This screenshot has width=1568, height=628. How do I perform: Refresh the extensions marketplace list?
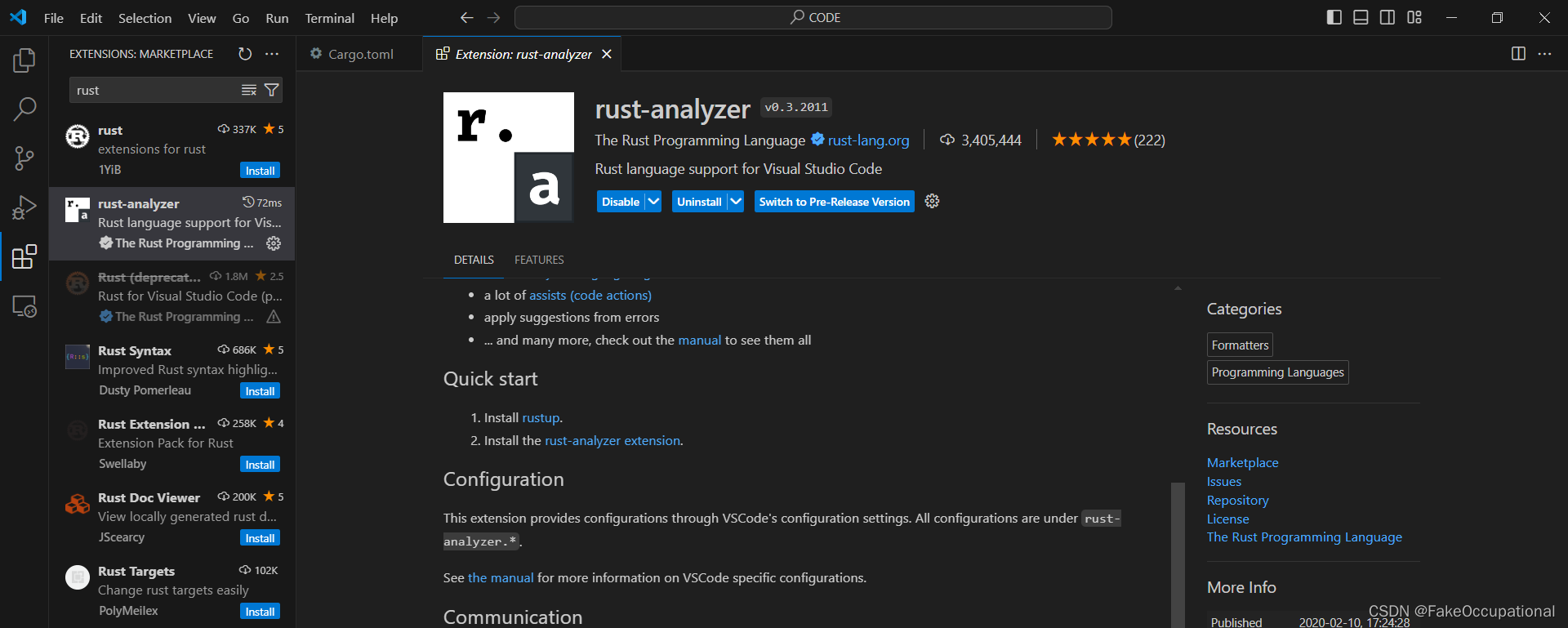(x=245, y=54)
